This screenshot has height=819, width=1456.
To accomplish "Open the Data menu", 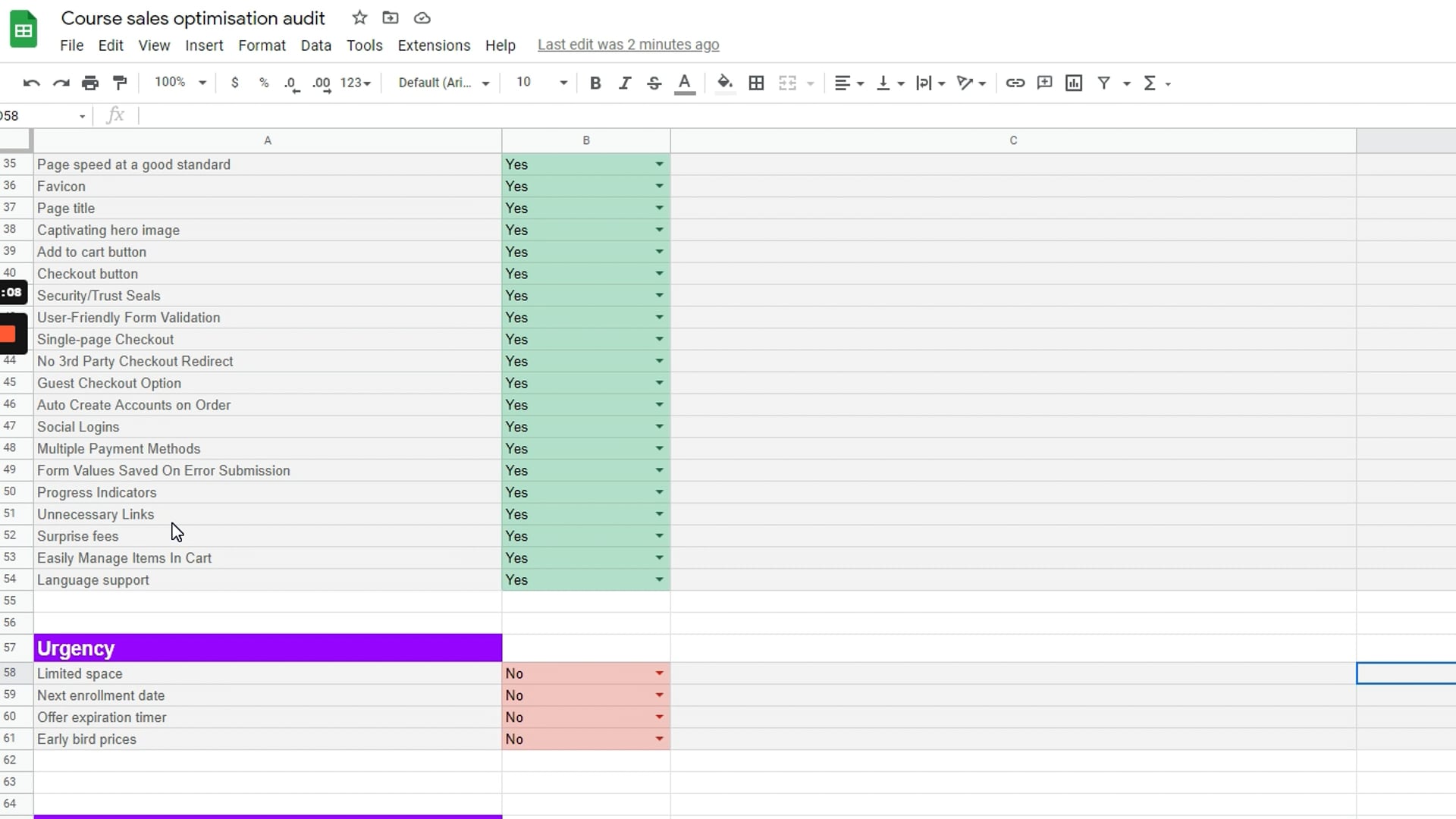I will coord(315,45).
